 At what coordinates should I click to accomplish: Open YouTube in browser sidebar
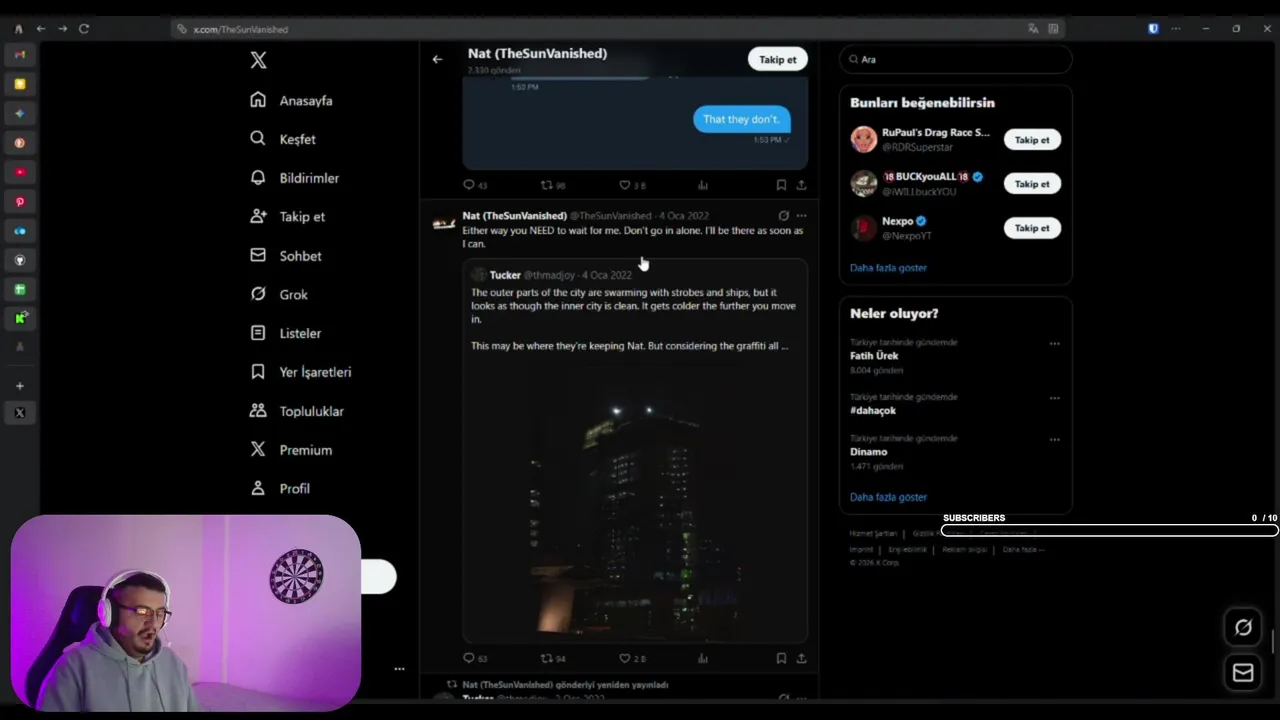click(19, 172)
